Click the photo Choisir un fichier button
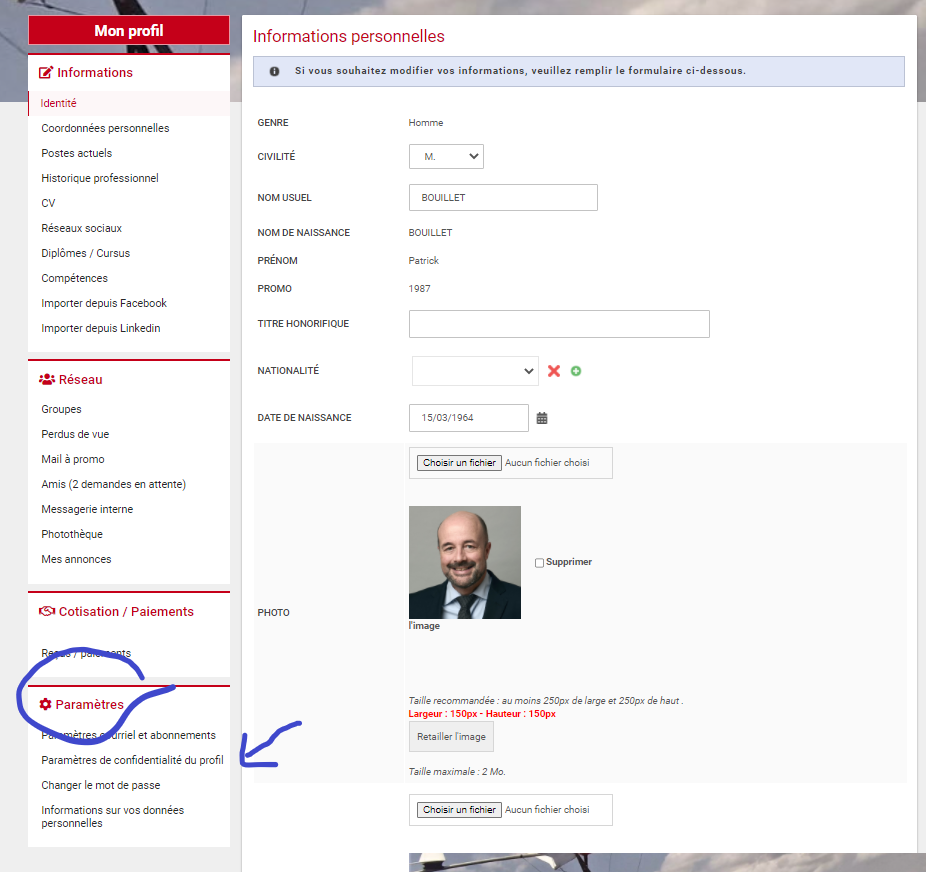The image size is (926, 872). pyautogui.click(x=459, y=463)
